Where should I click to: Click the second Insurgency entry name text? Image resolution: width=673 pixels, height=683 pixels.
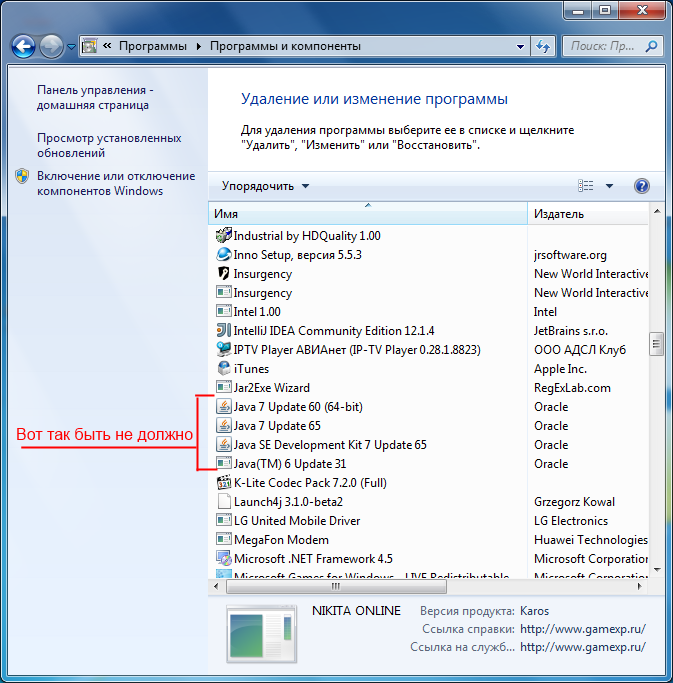click(x=263, y=293)
